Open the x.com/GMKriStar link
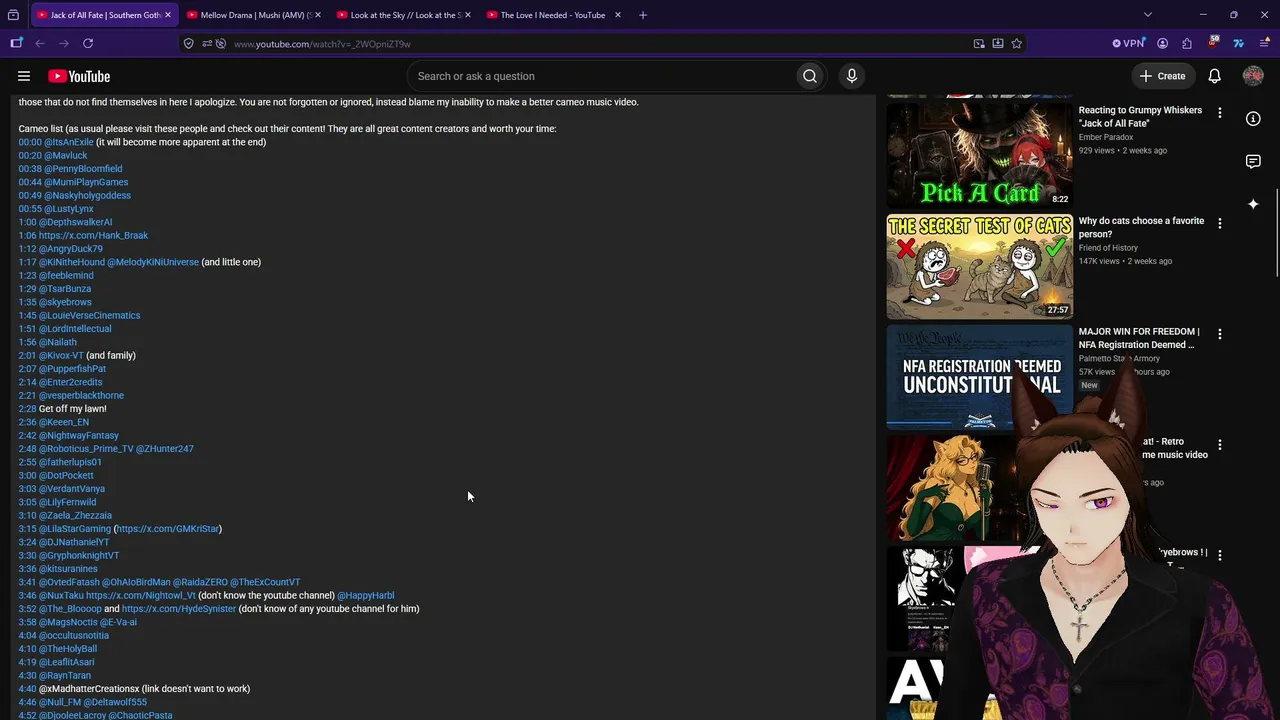 [167, 529]
